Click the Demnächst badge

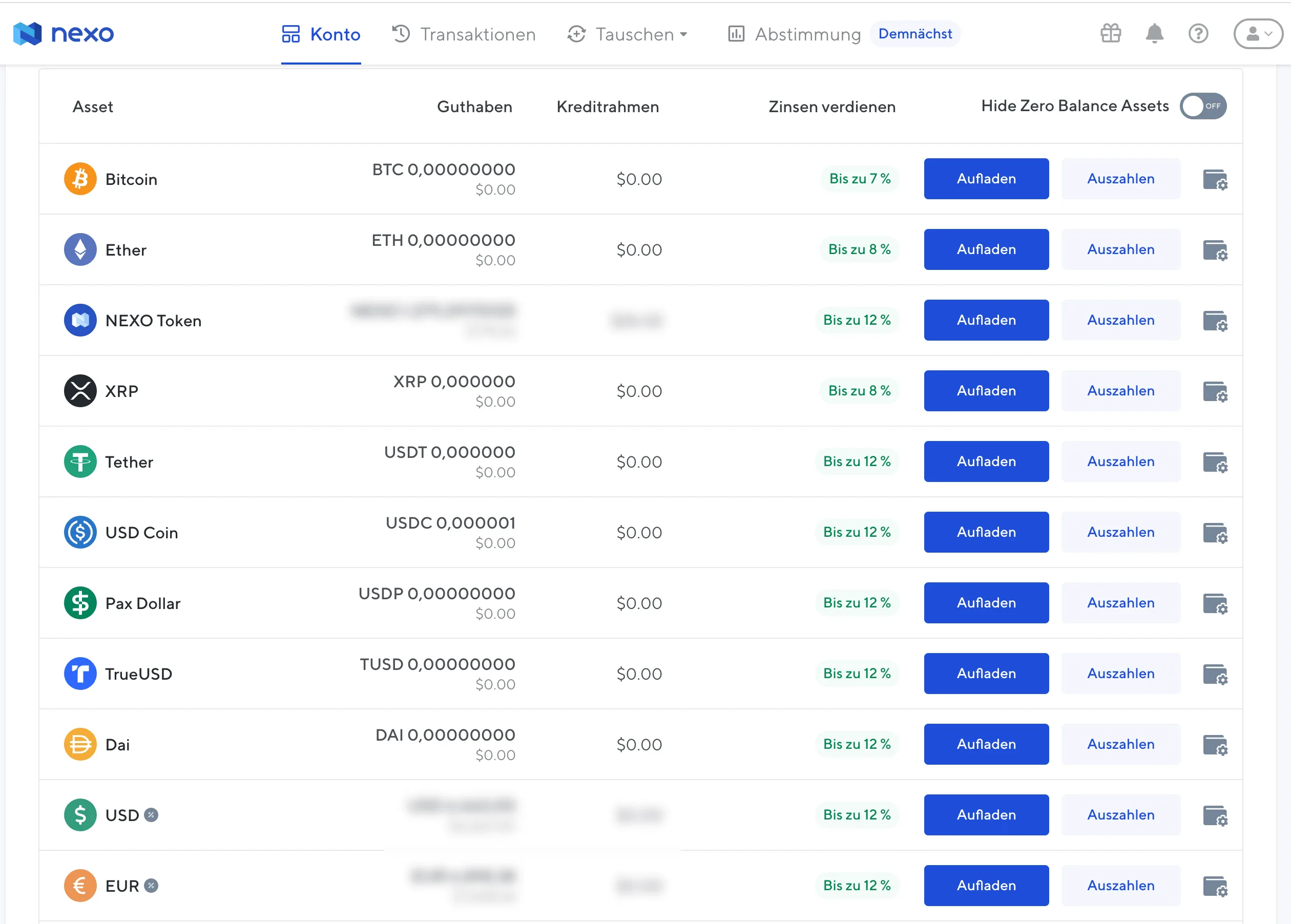pyautogui.click(x=915, y=34)
